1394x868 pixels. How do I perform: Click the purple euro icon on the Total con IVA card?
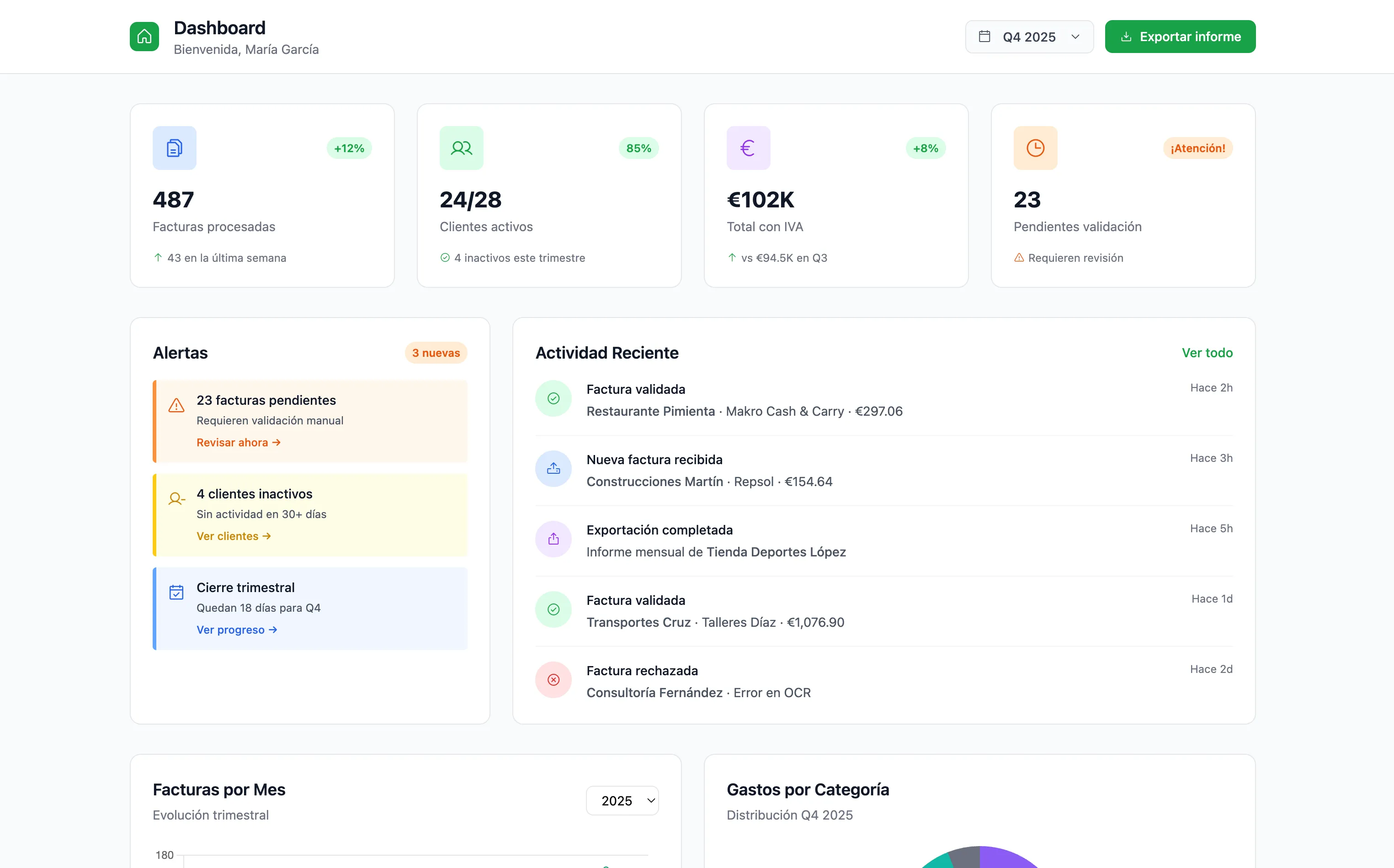tap(748, 148)
